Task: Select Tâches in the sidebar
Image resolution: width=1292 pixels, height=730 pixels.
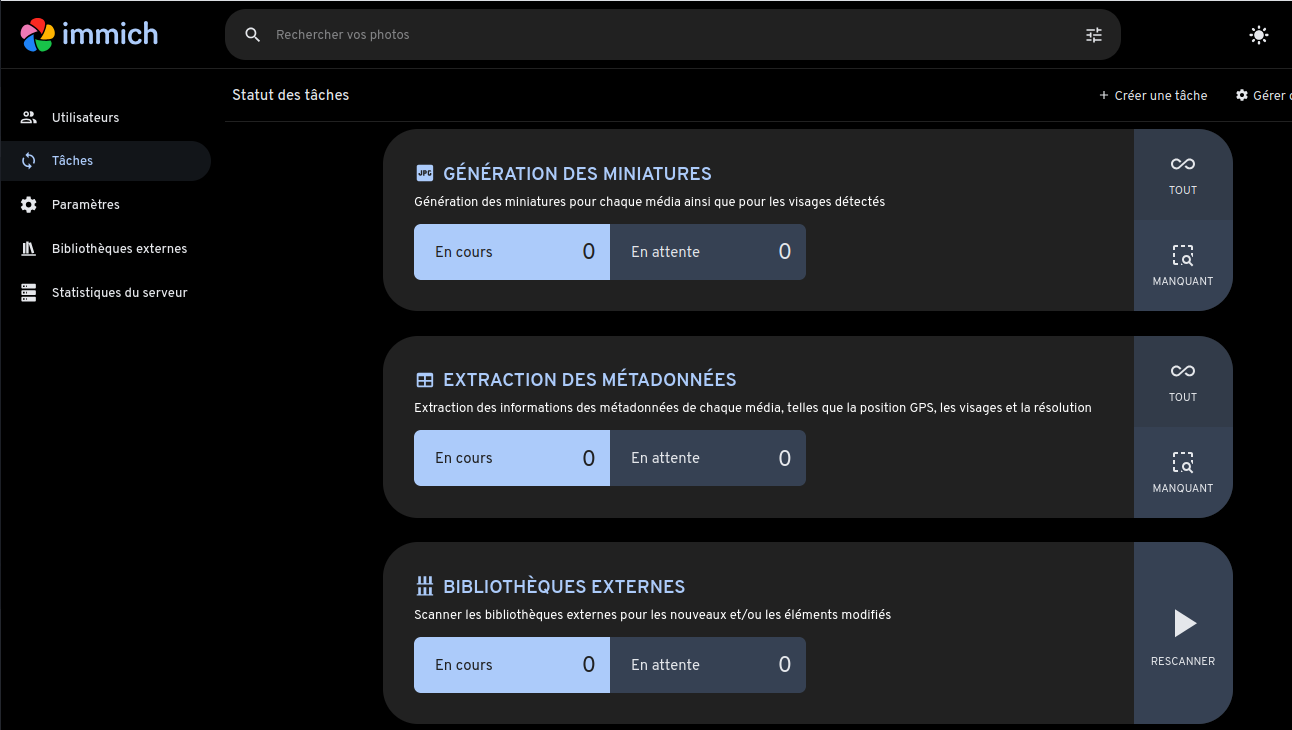Action: coord(72,161)
